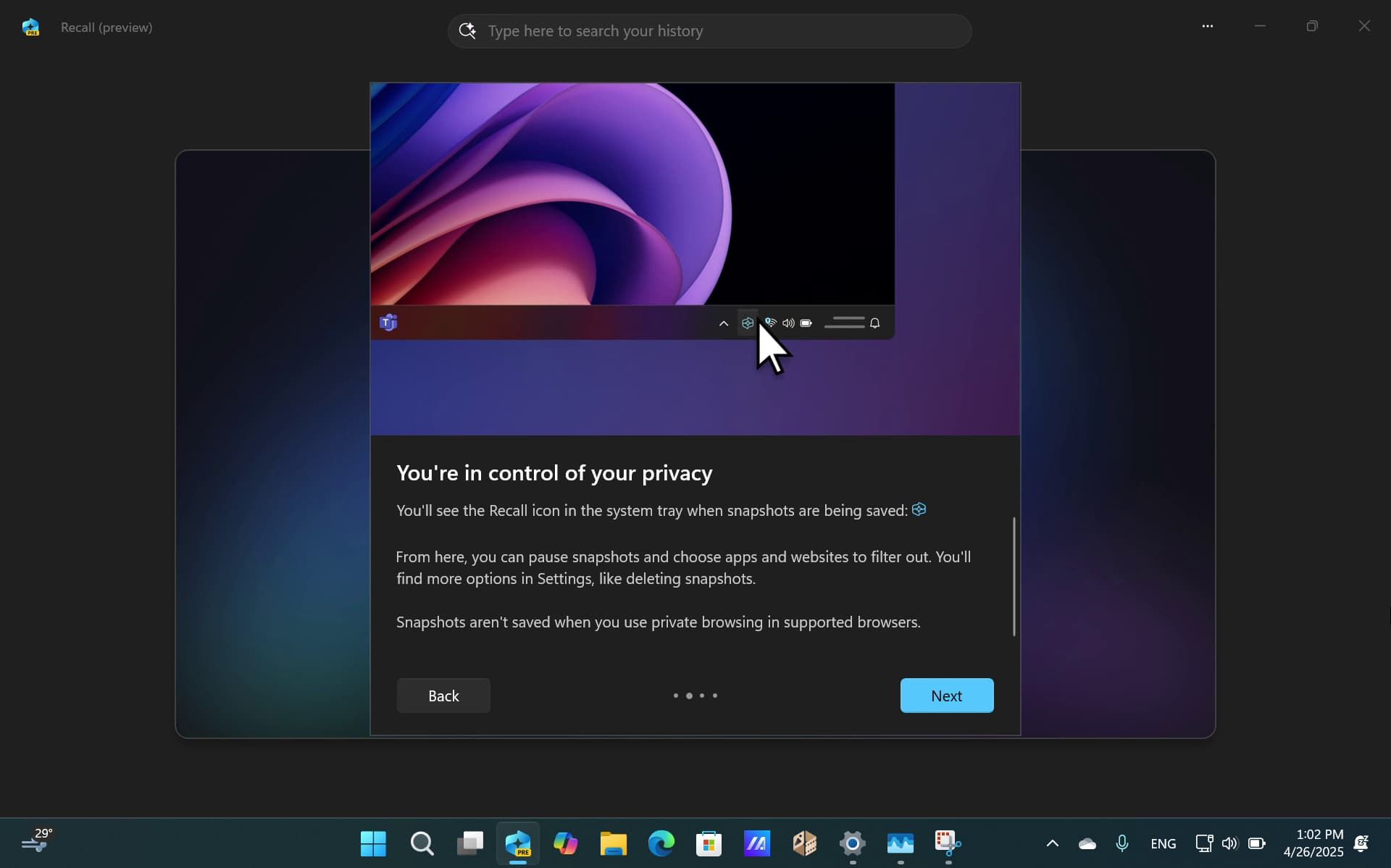Click the privacy illustration image
Screen dimensions: 1391x868
(695, 259)
